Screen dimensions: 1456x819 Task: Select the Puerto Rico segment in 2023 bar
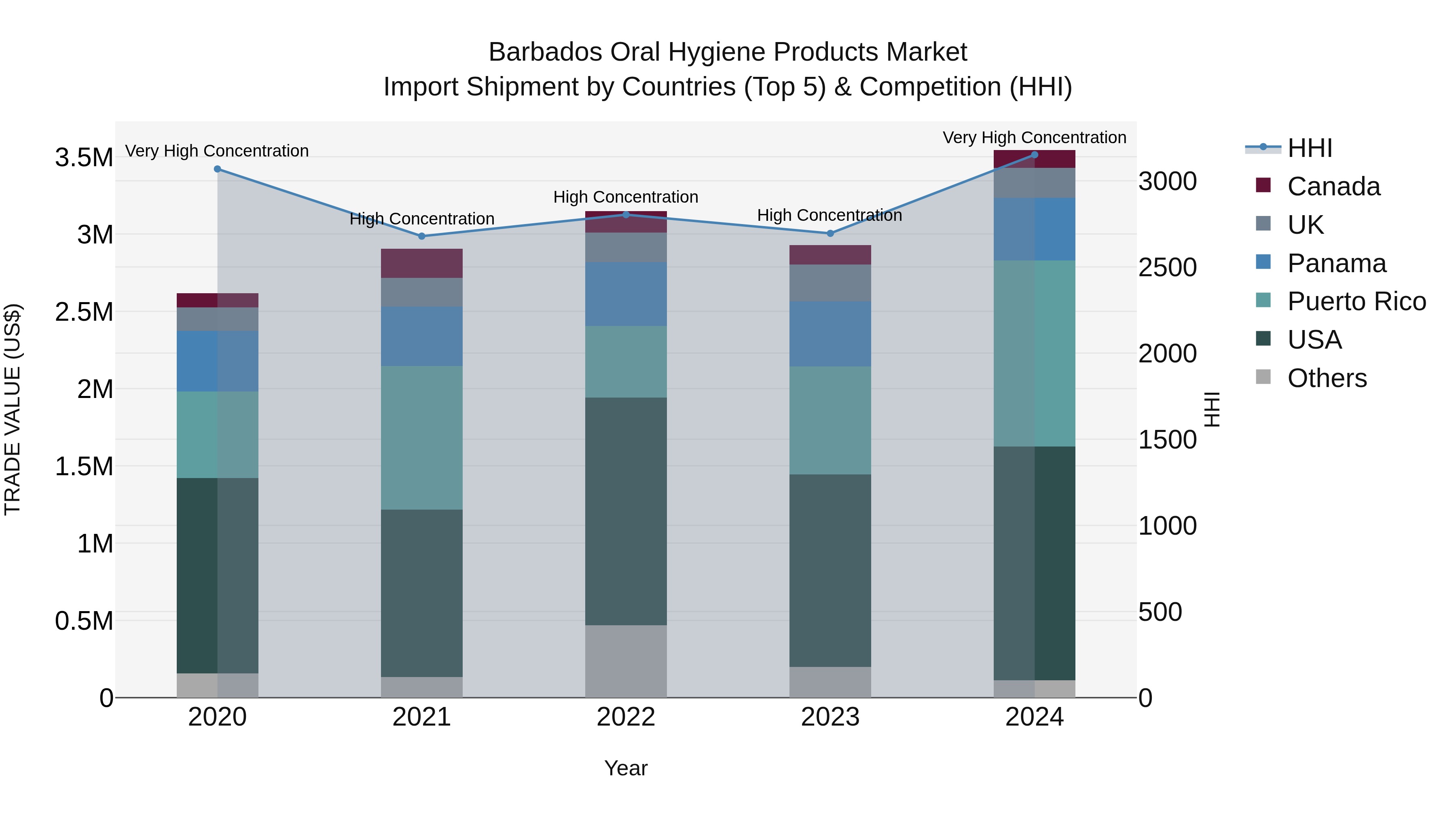830,421
